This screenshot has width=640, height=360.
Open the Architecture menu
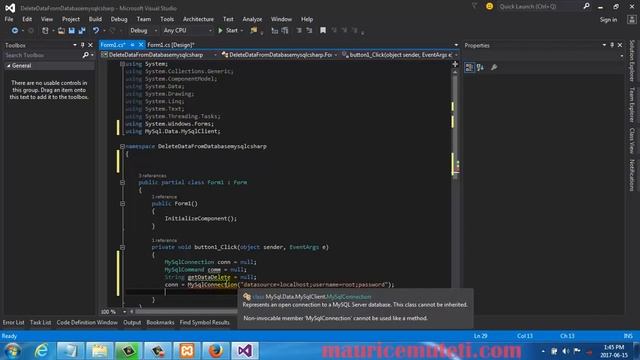point(198,19)
